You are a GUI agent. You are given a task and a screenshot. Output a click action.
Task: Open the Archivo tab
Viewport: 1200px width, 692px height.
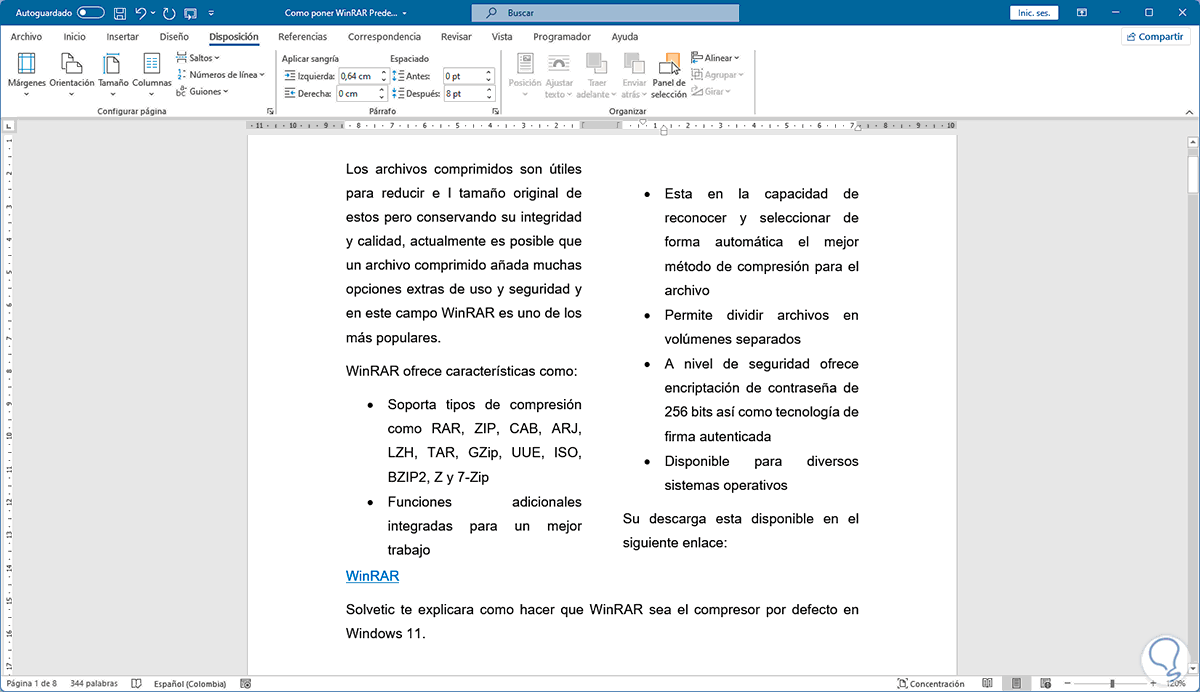(26, 37)
